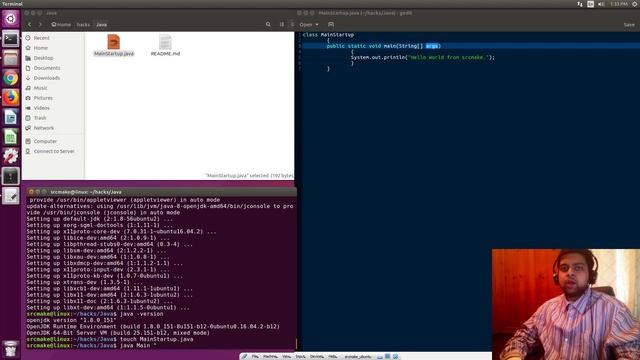The height and width of the screenshot is (360, 640).
Task: Click 'class MainStartup' line in gedit
Action: [328, 35]
